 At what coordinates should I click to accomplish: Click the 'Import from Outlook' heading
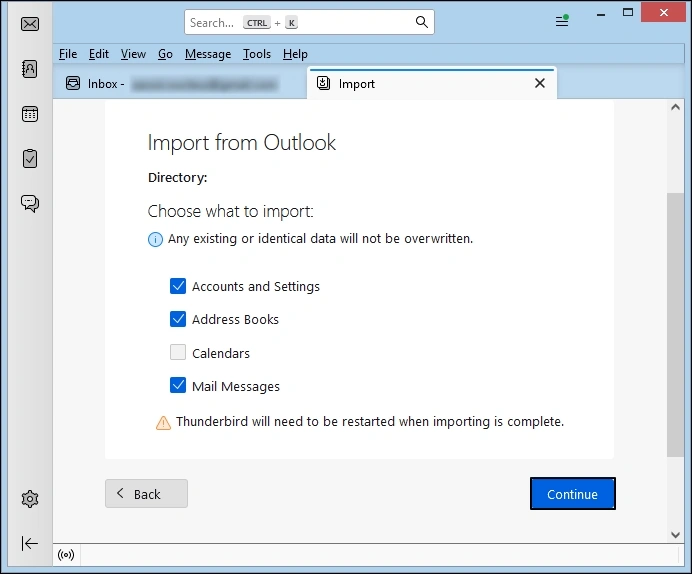click(x=241, y=143)
